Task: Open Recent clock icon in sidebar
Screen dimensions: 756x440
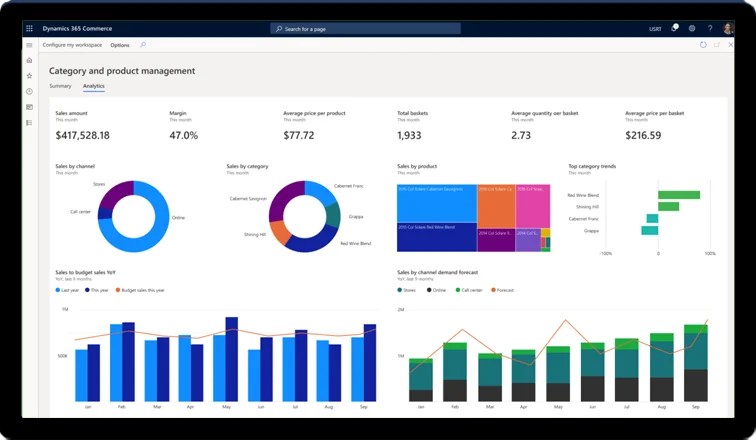Action: coord(29,91)
